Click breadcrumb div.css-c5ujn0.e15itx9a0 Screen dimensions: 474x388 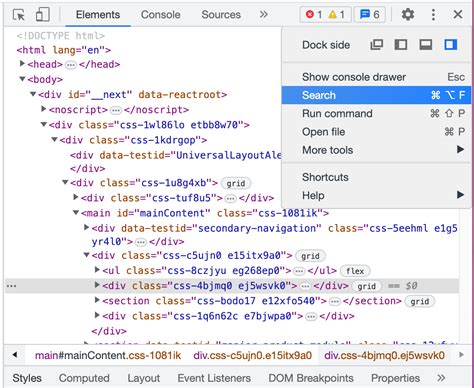tap(252, 355)
